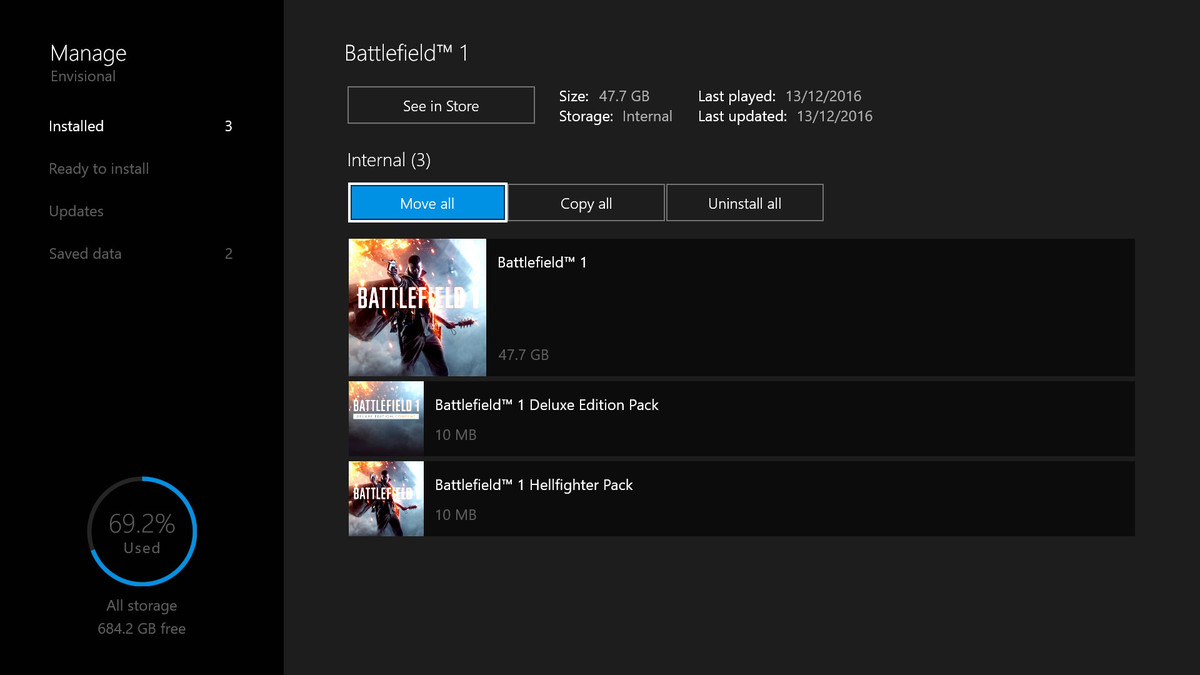Choose Copy all for internal items
The image size is (1200, 675).
click(x=586, y=203)
